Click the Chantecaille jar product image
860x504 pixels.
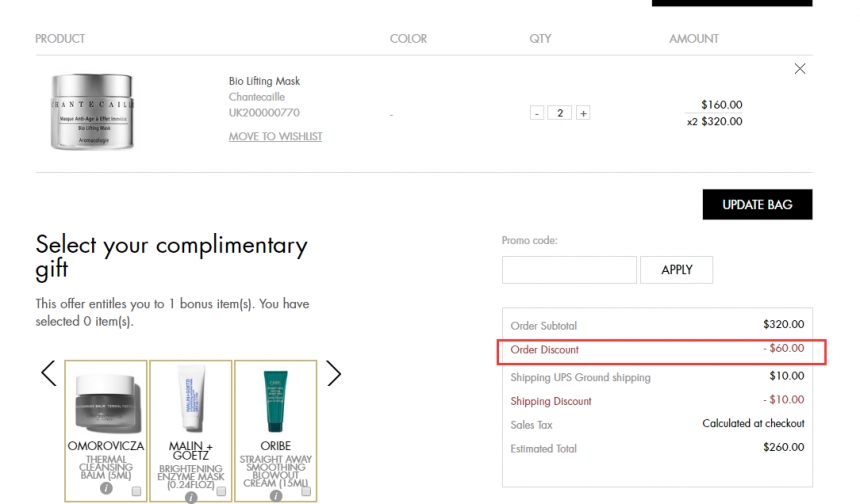[x=91, y=111]
